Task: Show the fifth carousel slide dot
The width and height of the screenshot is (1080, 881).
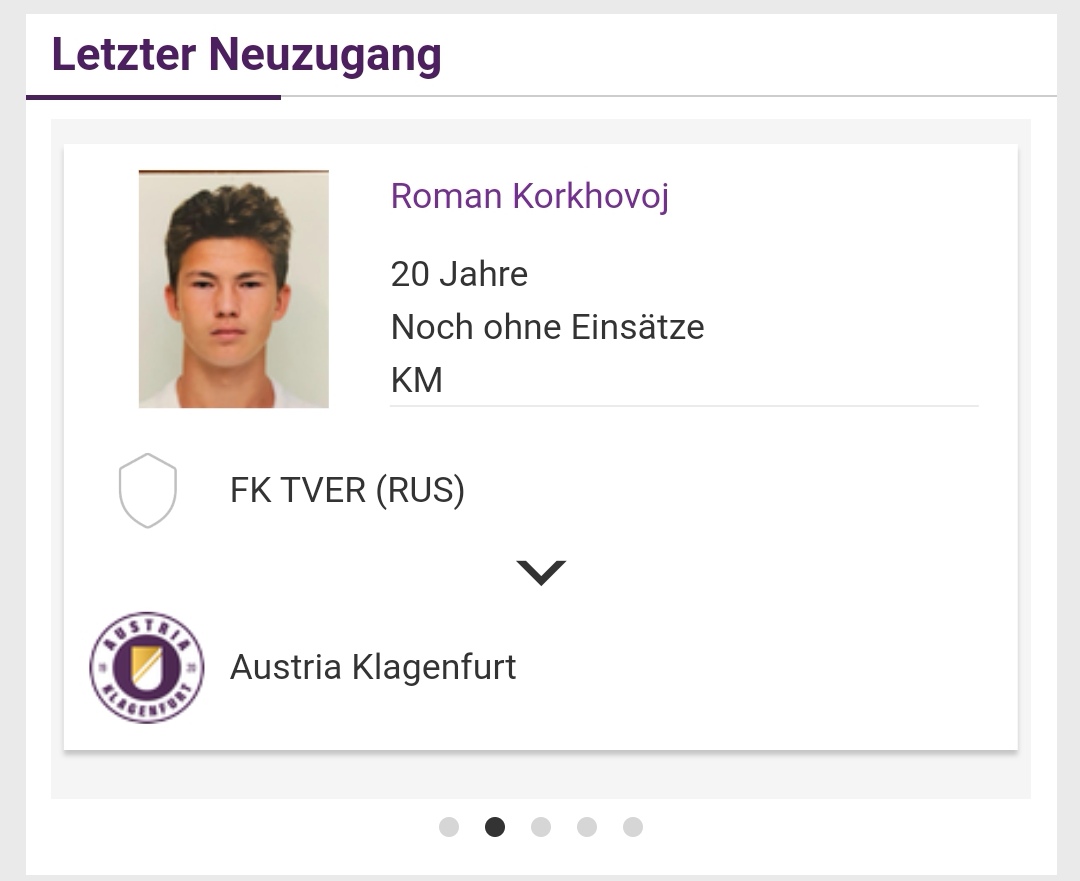Action: coord(633,827)
